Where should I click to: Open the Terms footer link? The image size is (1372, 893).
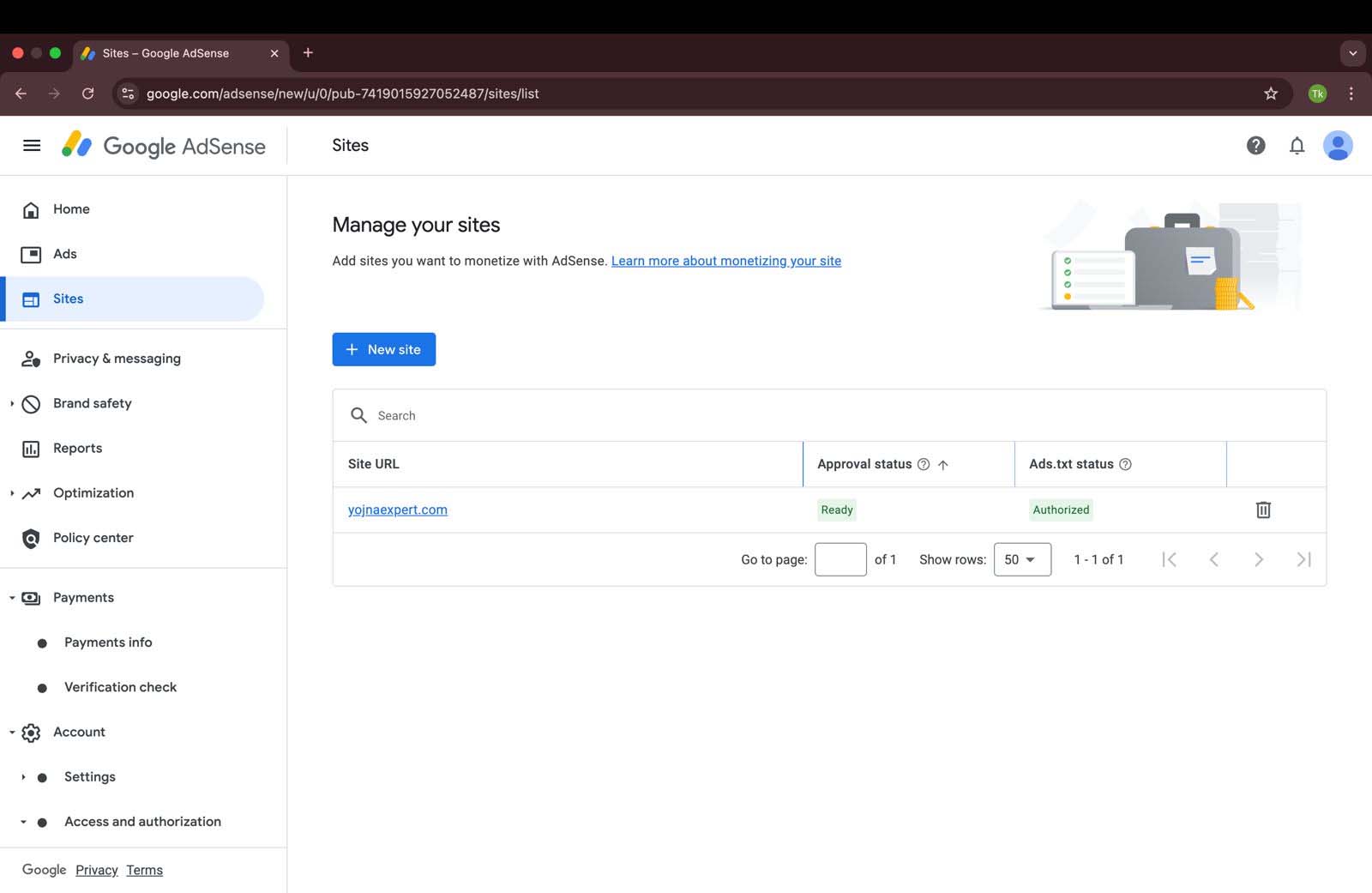pos(144,870)
